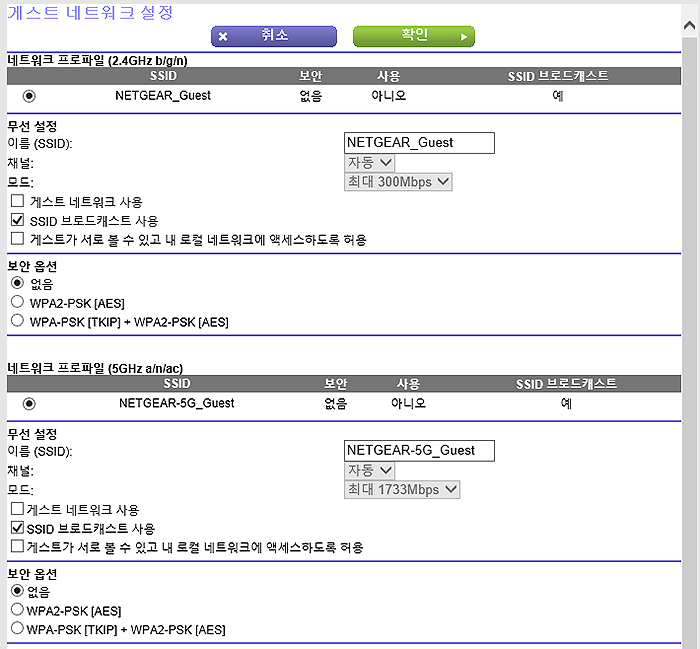Click NETGEAR_Guest SSID cell in 2.4GHz table
Image resolution: width=700 pixels, height=649 pixels.
(x=163, y=96)
